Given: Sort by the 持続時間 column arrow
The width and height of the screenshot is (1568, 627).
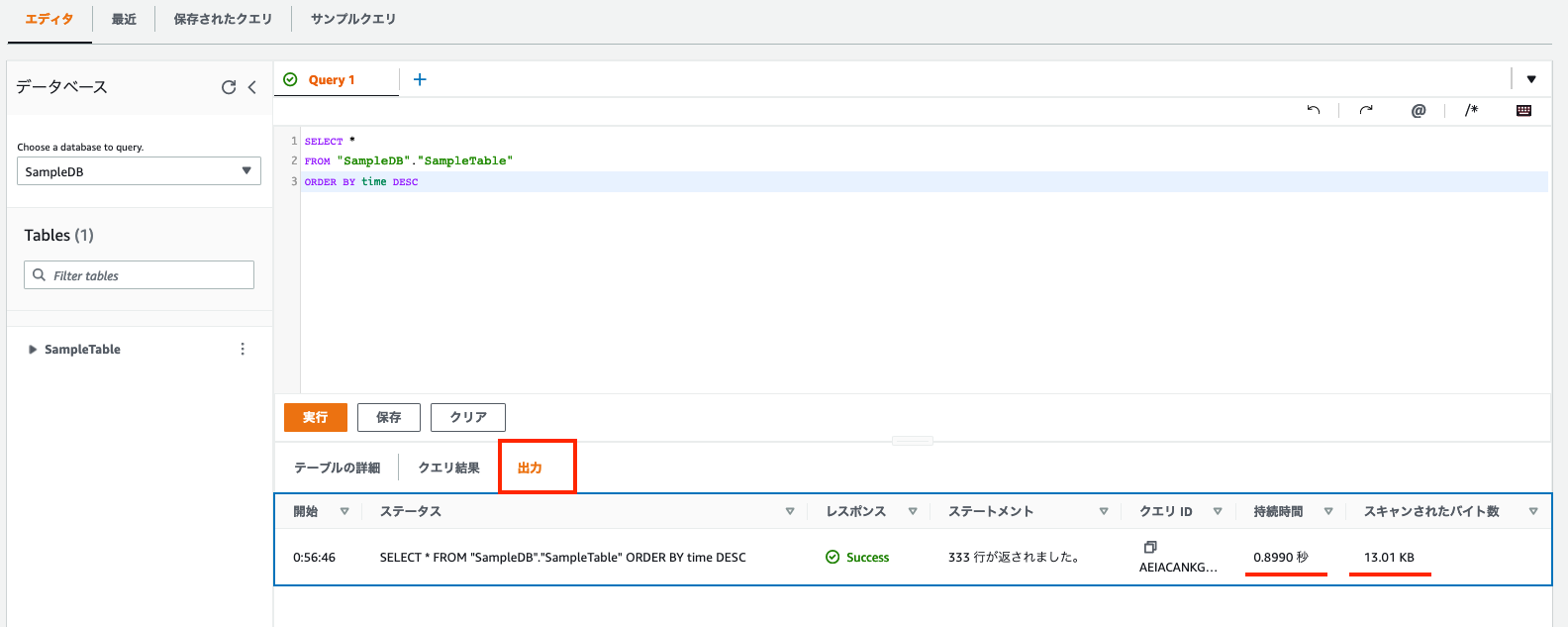Looking at the screenshot, I should point(1328,511).
